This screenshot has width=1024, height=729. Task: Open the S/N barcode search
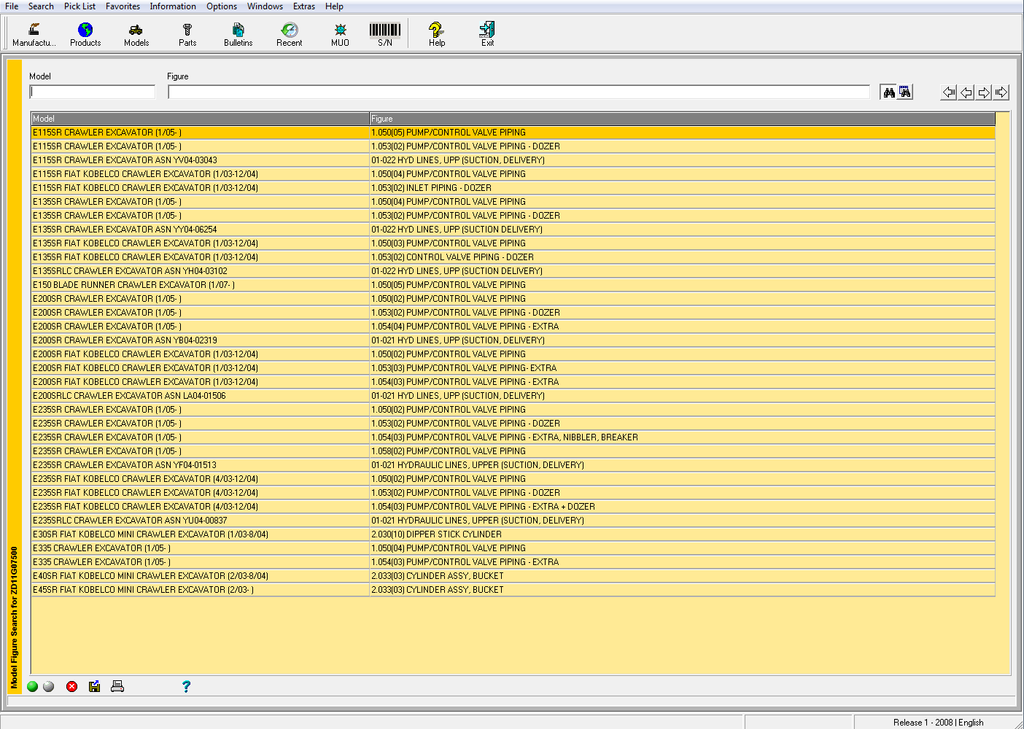coord(385,35)
